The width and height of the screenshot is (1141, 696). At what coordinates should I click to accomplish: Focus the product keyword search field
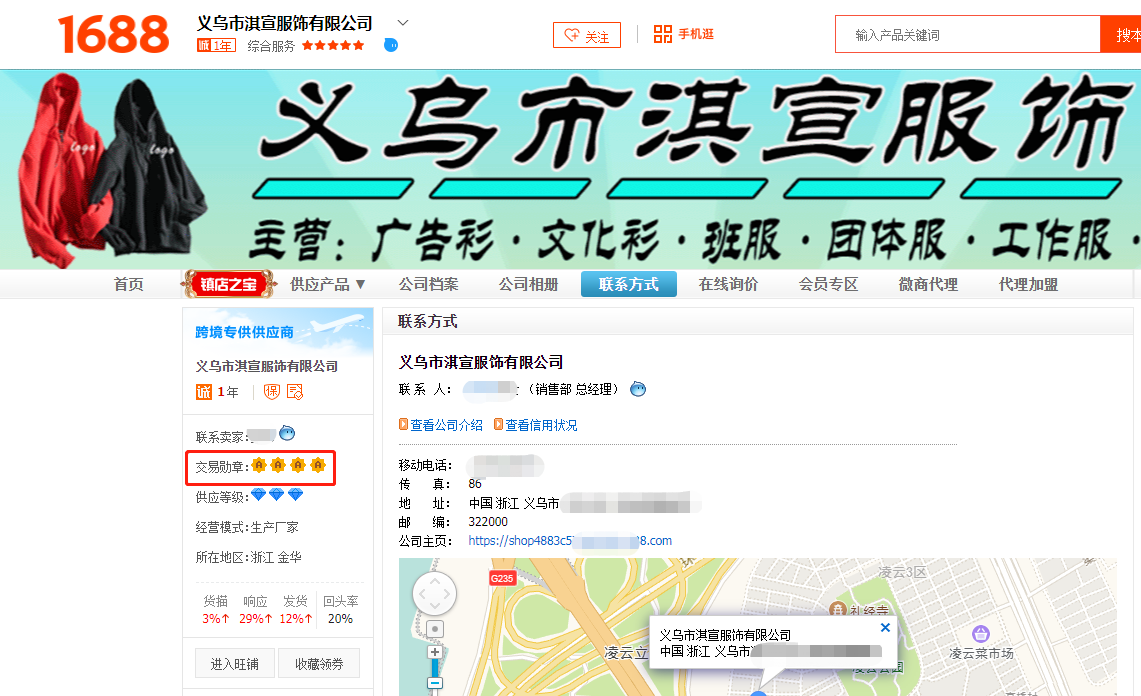pyautogui.click(x=967, y=34)
